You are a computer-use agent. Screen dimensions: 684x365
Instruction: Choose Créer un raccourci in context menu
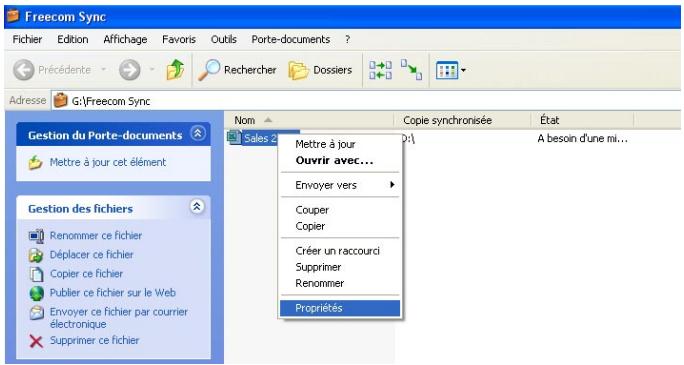pyautogui.click(x=340, y=251)
